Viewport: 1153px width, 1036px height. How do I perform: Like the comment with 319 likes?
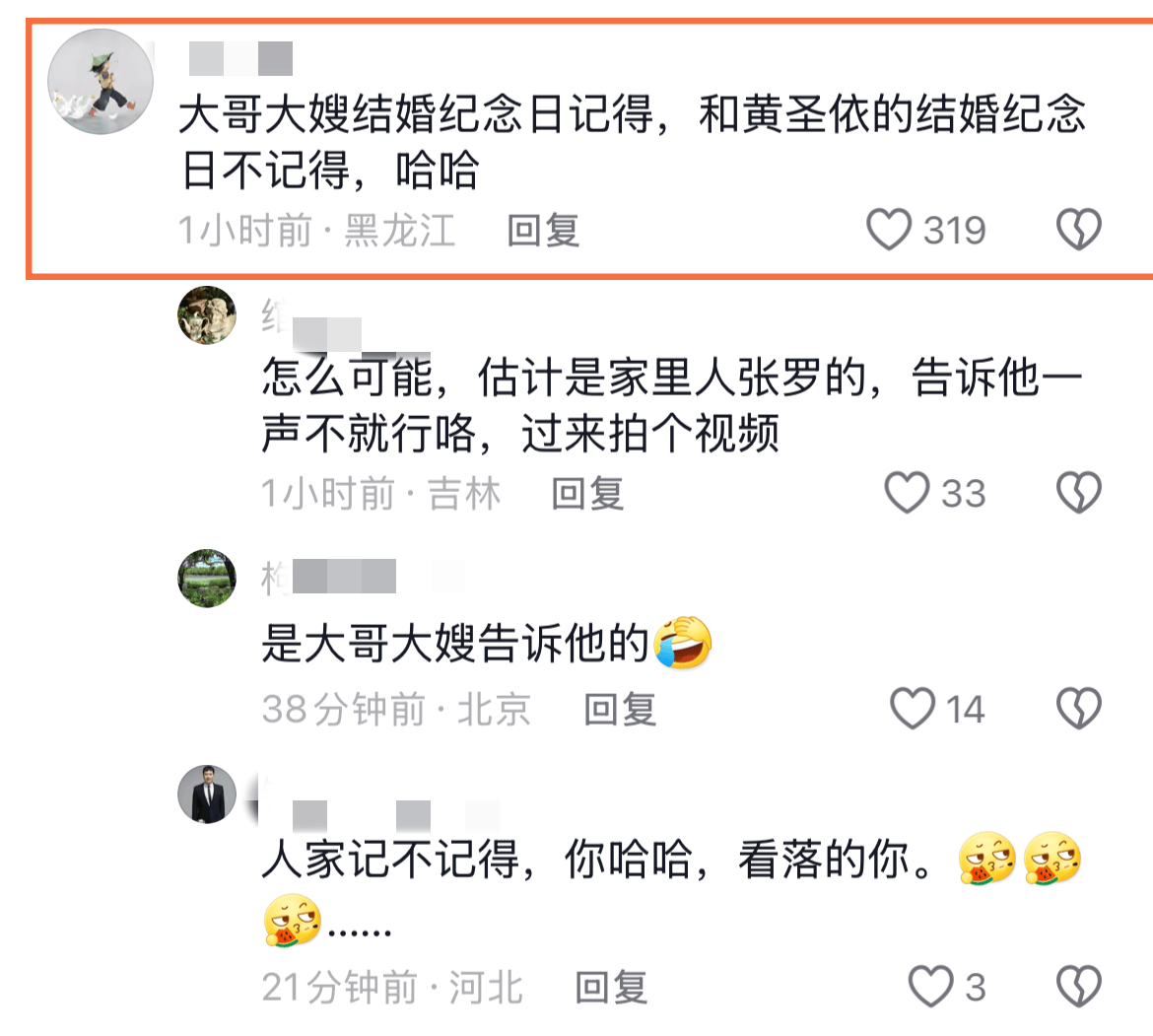[889, 230]
